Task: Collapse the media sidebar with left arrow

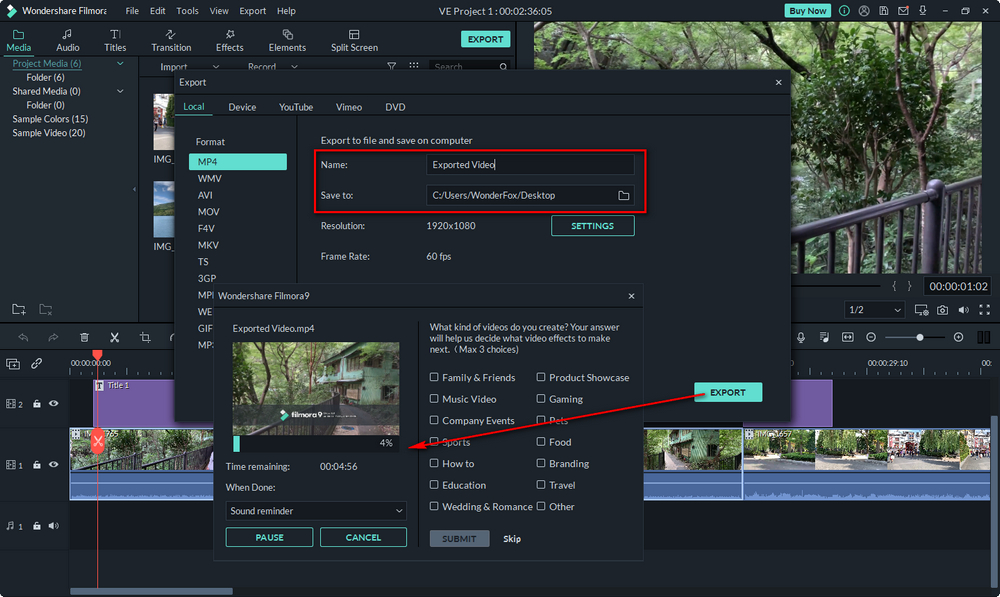Action: click(x=134, y=189)
